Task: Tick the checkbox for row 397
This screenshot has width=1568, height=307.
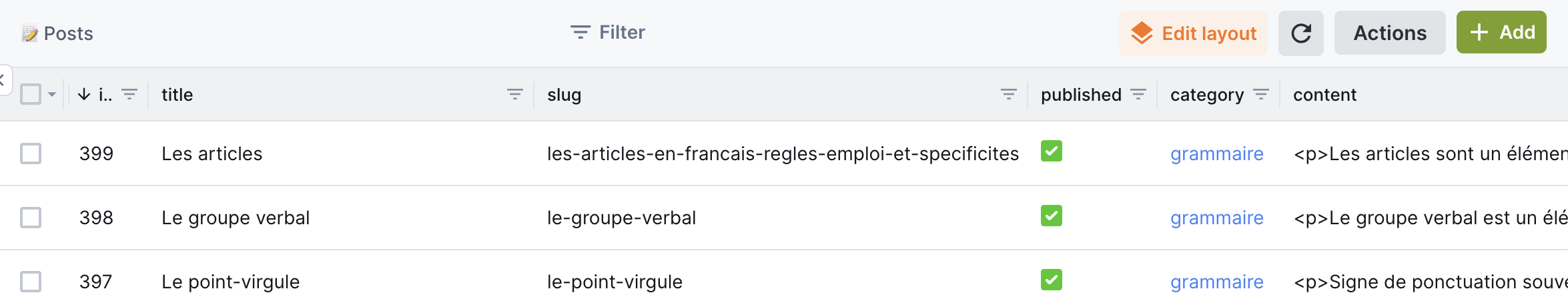Action: 31,282
